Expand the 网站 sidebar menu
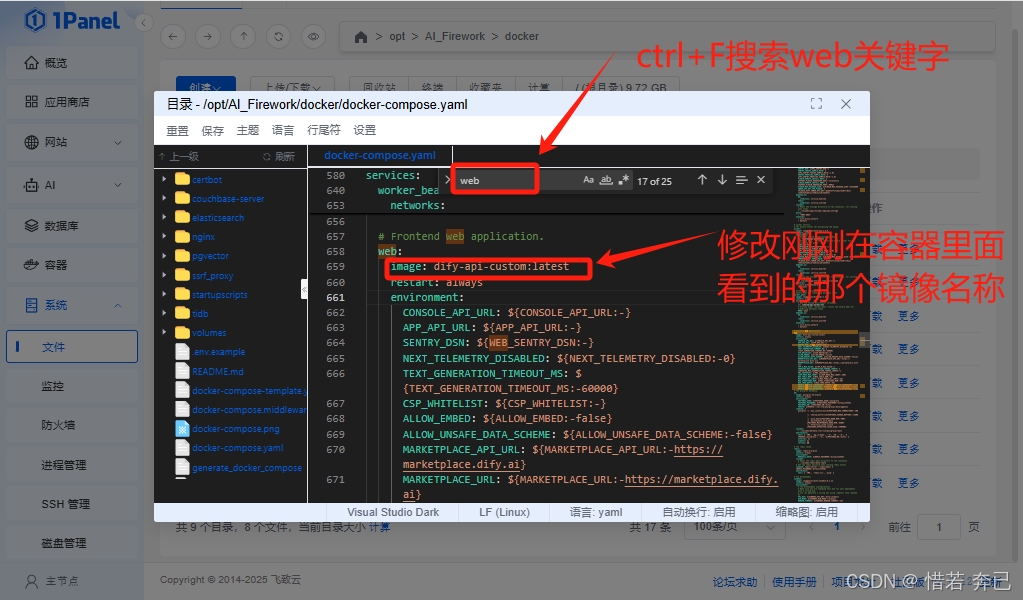The height and width of the screenshot is (600, 1023). click(x=72, y=142)
